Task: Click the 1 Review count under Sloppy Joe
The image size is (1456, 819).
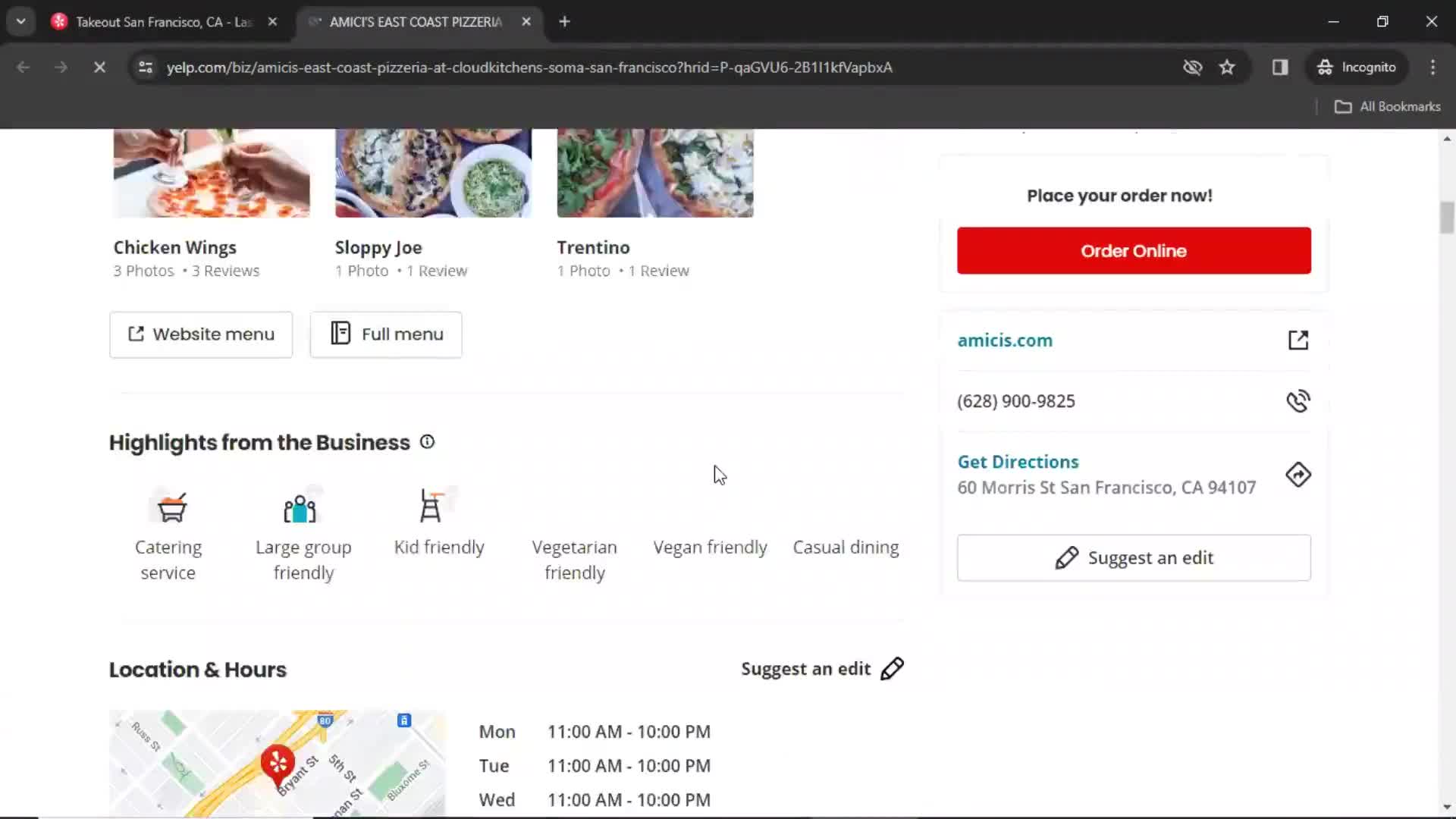Action: [x=437, y=271]
